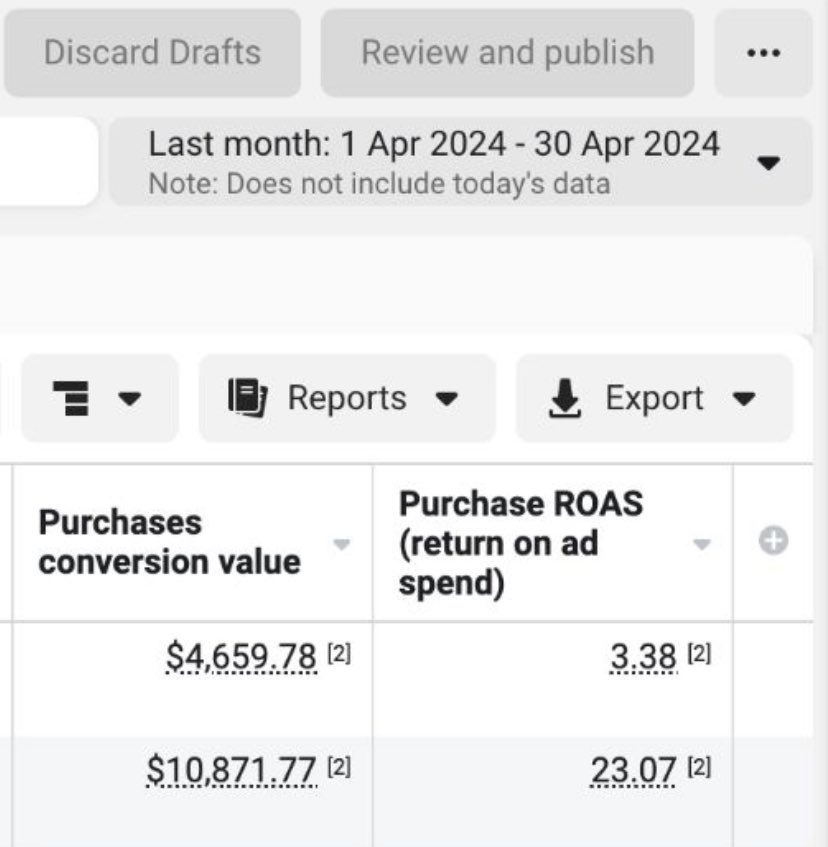This screenshot has width=828, height=847.
Task: Open the three-dot more options menu
Action: coord(763,53)
